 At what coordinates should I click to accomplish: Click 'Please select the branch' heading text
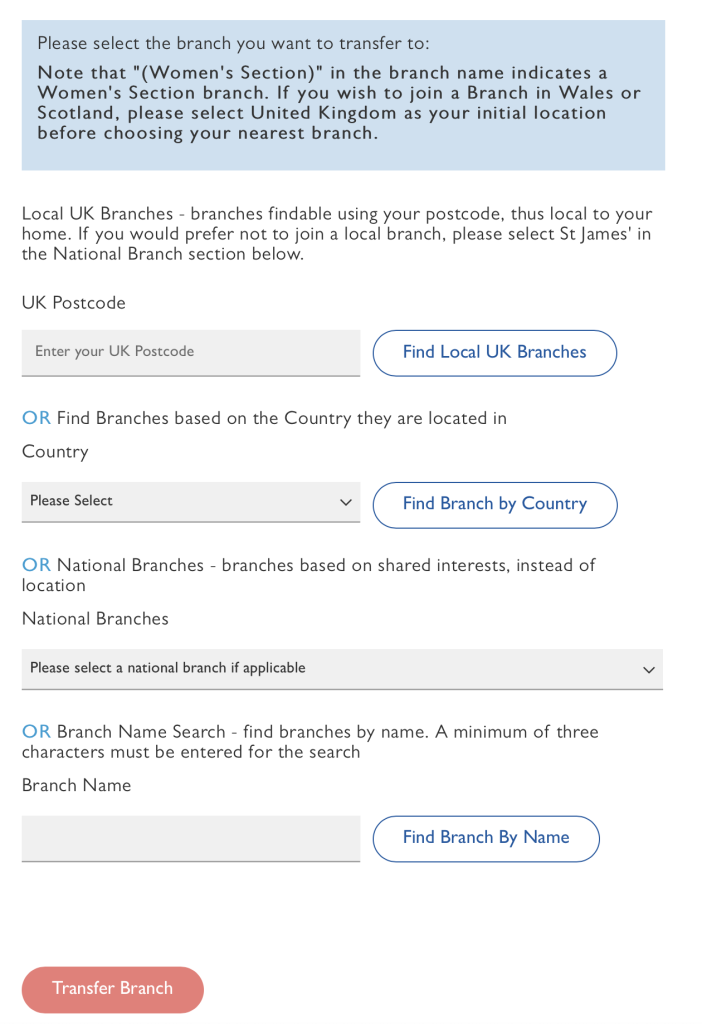click(233, 44)
